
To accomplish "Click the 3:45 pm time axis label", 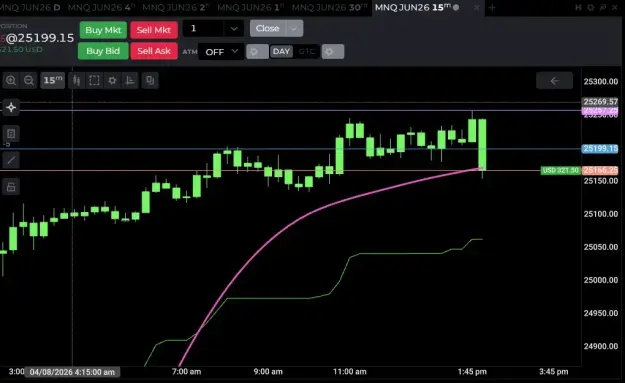I will point(554,372).
